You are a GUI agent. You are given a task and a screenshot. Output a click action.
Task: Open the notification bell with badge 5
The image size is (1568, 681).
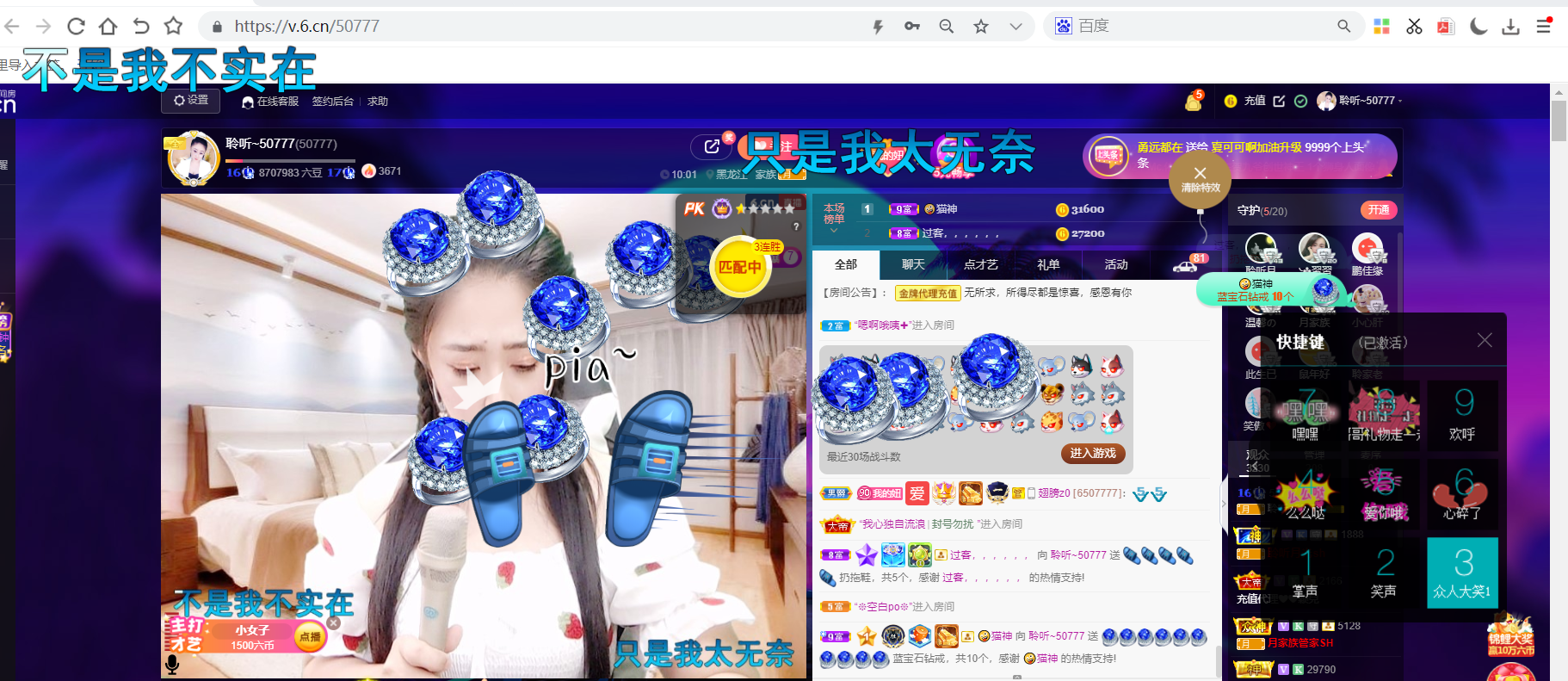click(1194, 101)
